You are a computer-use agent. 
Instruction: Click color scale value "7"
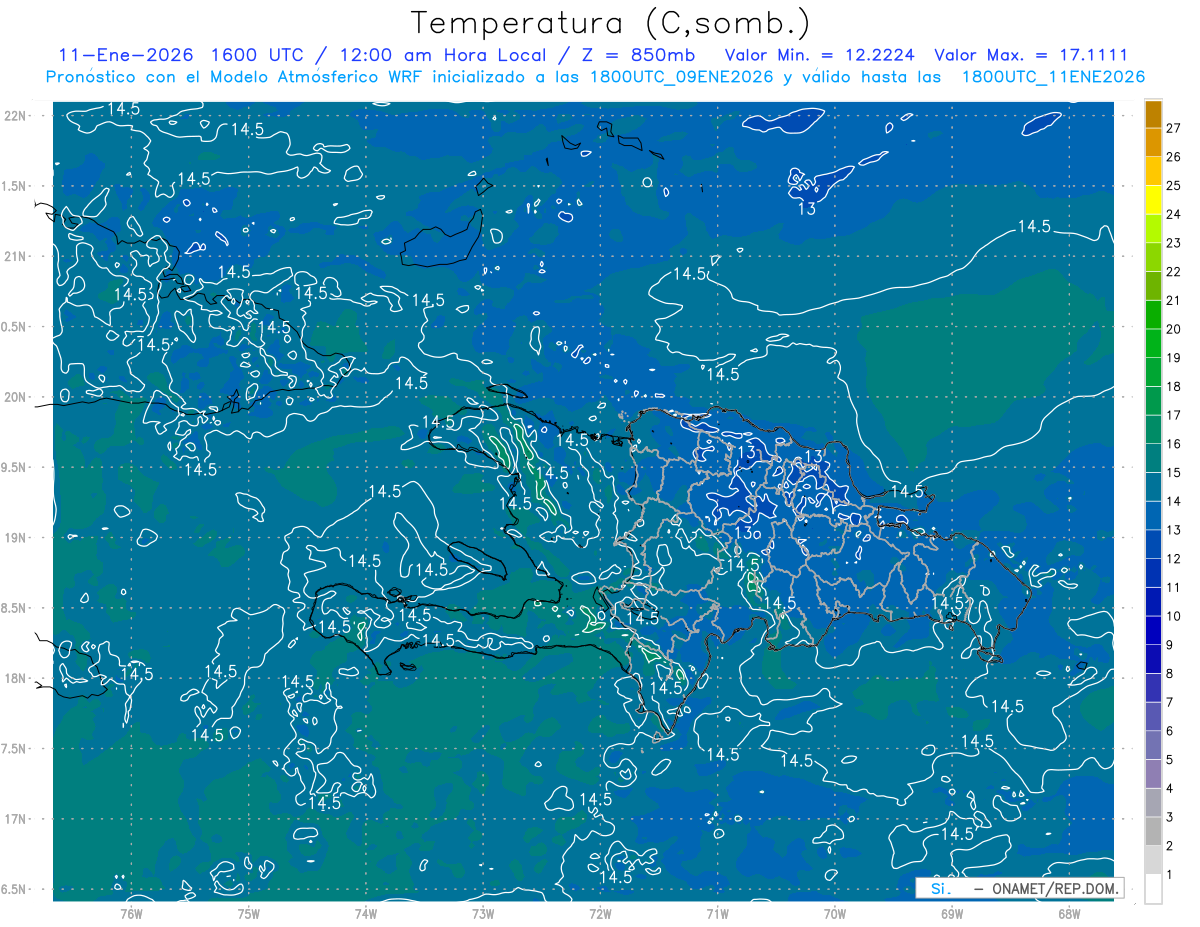pyautogui.click(x=1170, y=702)
